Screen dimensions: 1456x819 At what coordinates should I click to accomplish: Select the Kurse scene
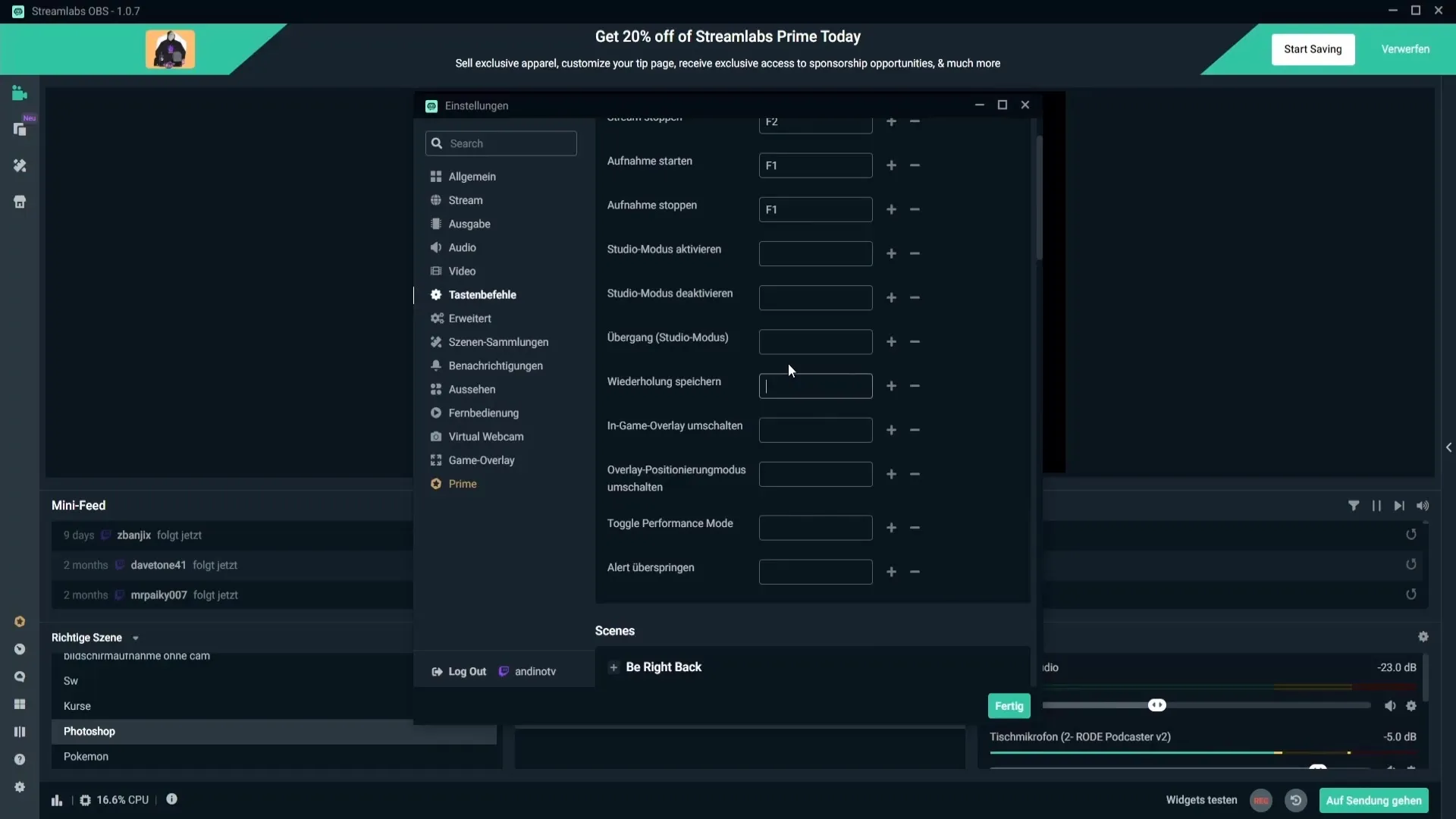(x=274, y=706)
